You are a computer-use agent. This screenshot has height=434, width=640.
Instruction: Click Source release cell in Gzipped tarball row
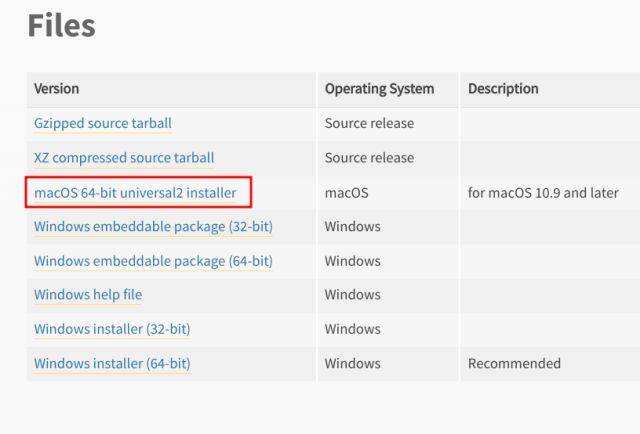pyautogui.click(x=369, y=123)
